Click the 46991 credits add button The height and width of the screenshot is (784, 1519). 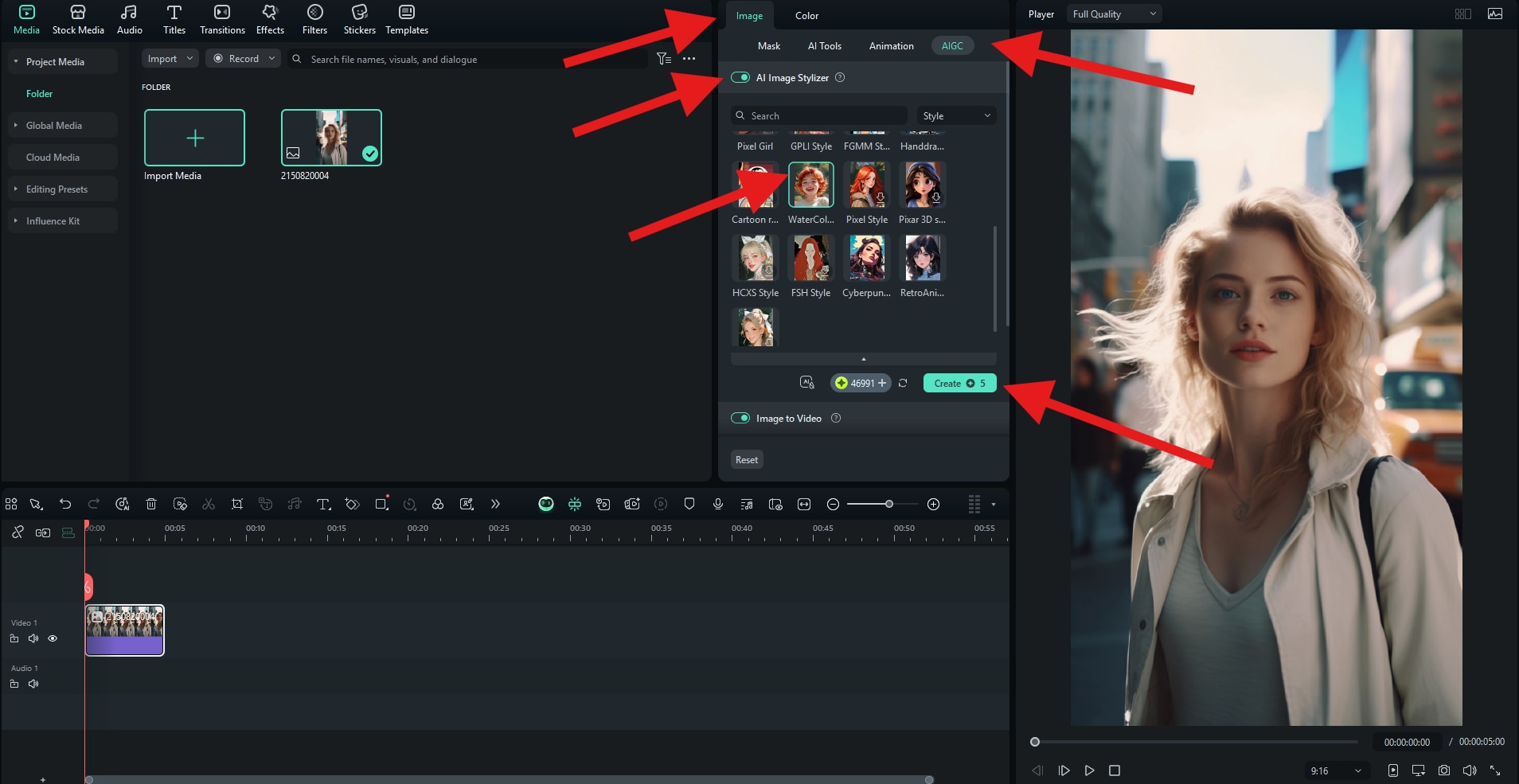tap(881, 383)
